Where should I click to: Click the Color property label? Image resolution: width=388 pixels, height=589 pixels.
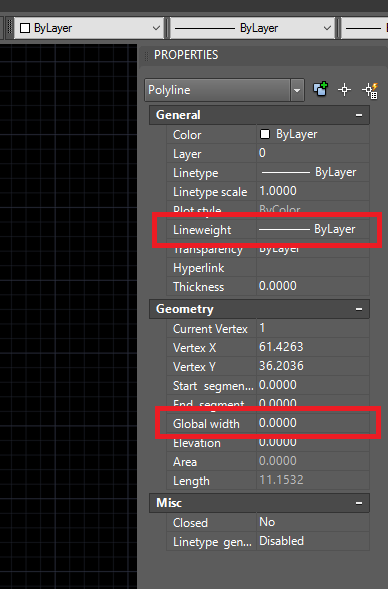tap(187, 135)
